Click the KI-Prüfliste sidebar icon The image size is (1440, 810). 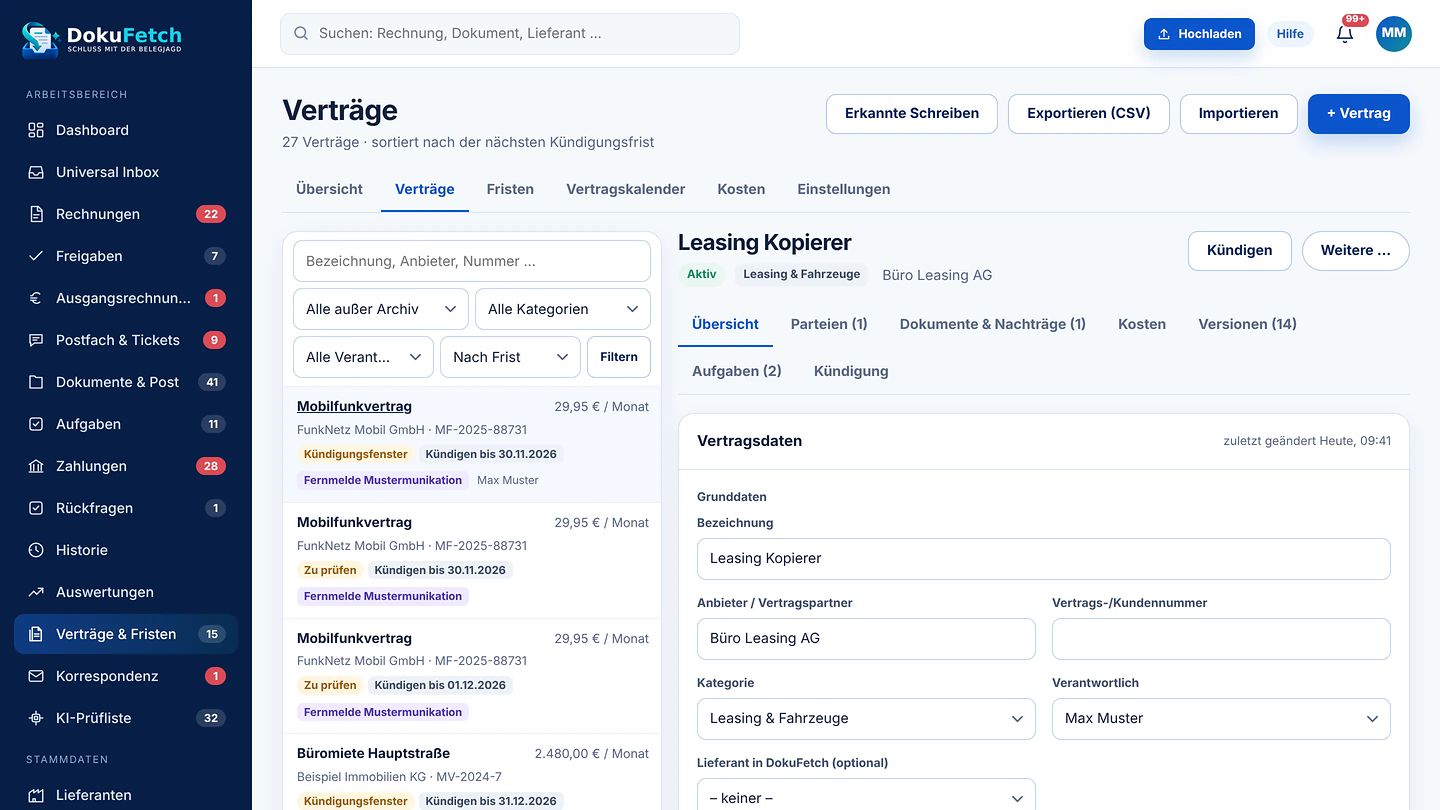click(36, 718)
